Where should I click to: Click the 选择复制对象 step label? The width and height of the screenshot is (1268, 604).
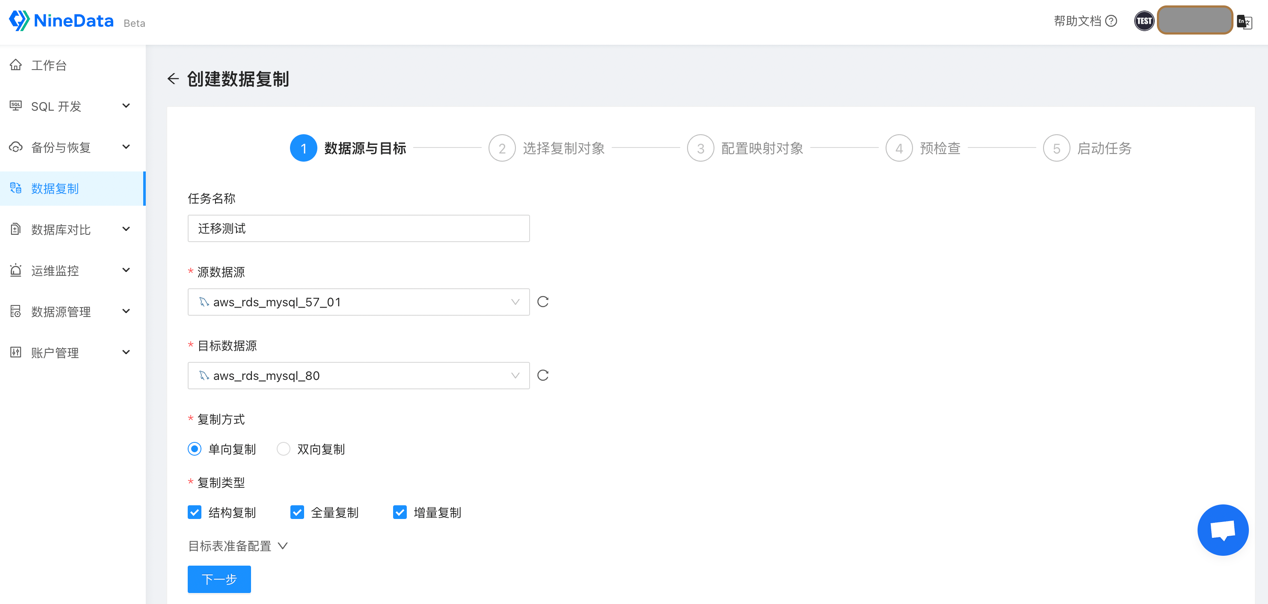pyautogui.click(x=564, y=148)
